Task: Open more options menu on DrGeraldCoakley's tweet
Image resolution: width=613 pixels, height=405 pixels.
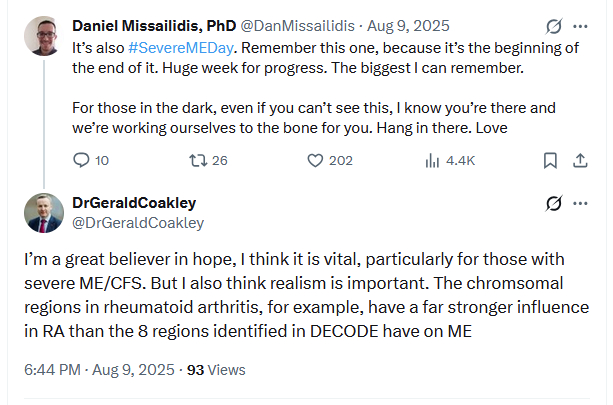Action: 581,203
